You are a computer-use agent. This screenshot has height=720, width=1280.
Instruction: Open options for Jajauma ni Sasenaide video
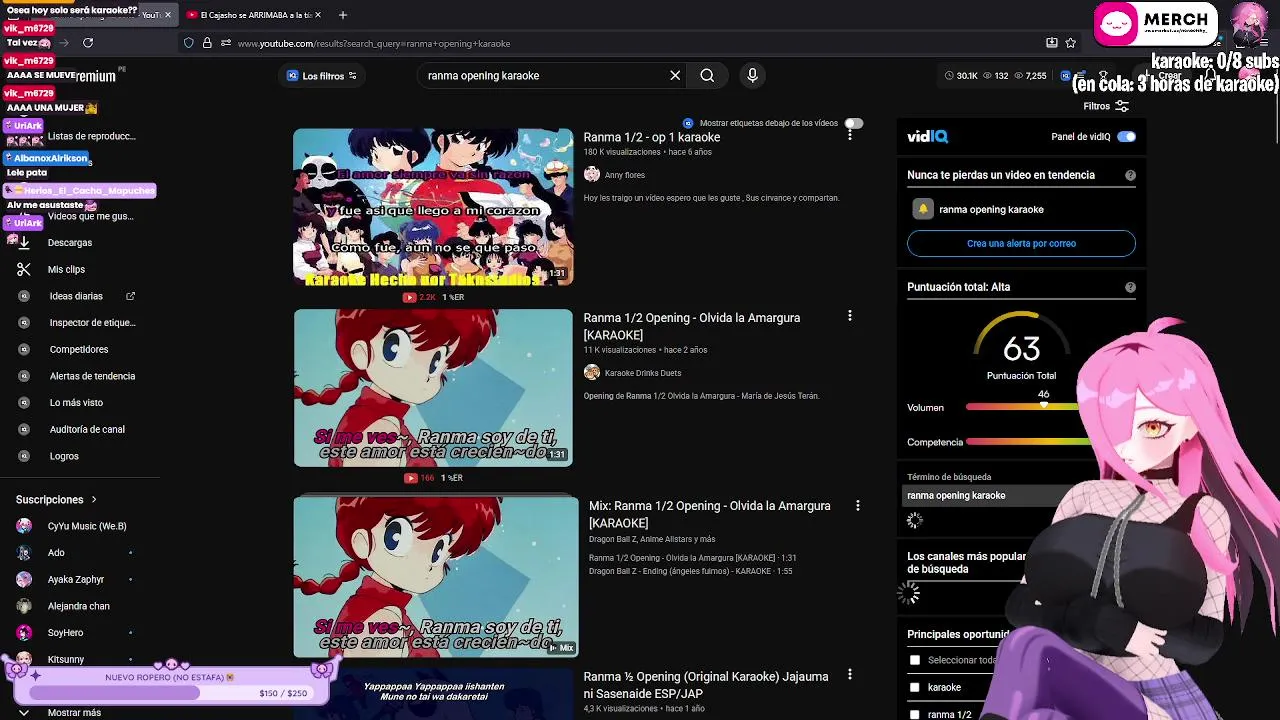[x=850, y=675]
